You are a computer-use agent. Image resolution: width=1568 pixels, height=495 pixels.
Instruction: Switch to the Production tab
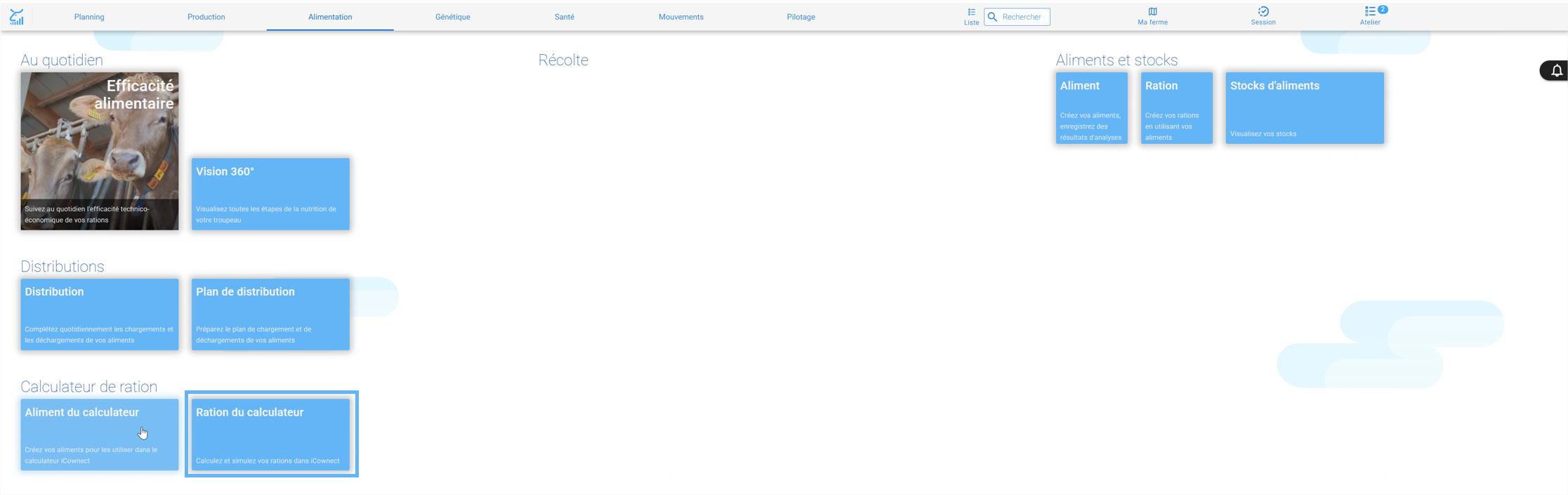206,17
